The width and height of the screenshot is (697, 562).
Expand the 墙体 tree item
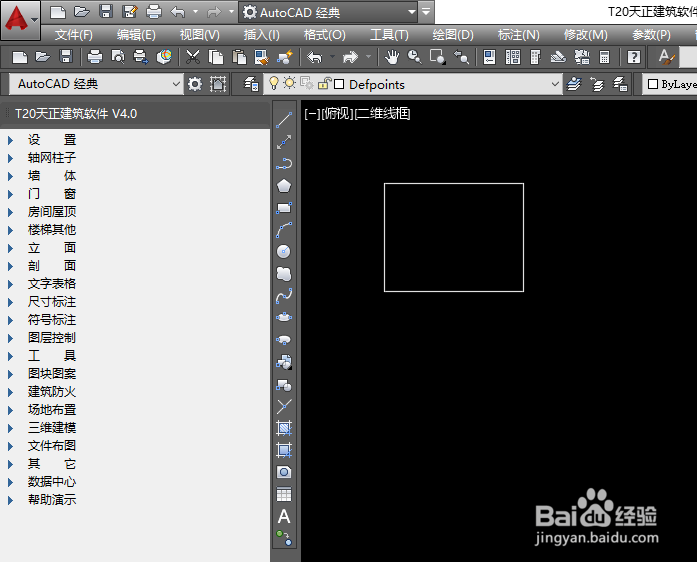coord(10,176)
